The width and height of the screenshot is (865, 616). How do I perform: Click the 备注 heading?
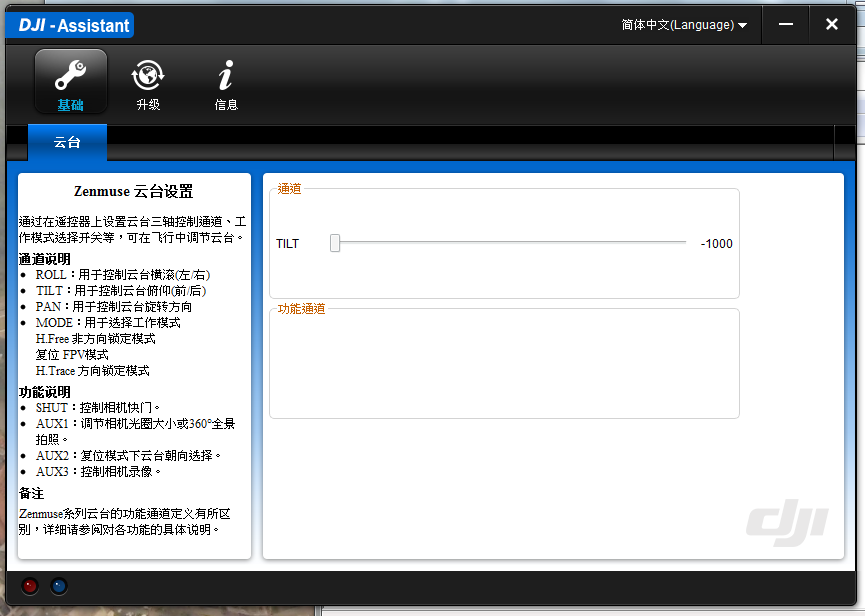point(31,493)
